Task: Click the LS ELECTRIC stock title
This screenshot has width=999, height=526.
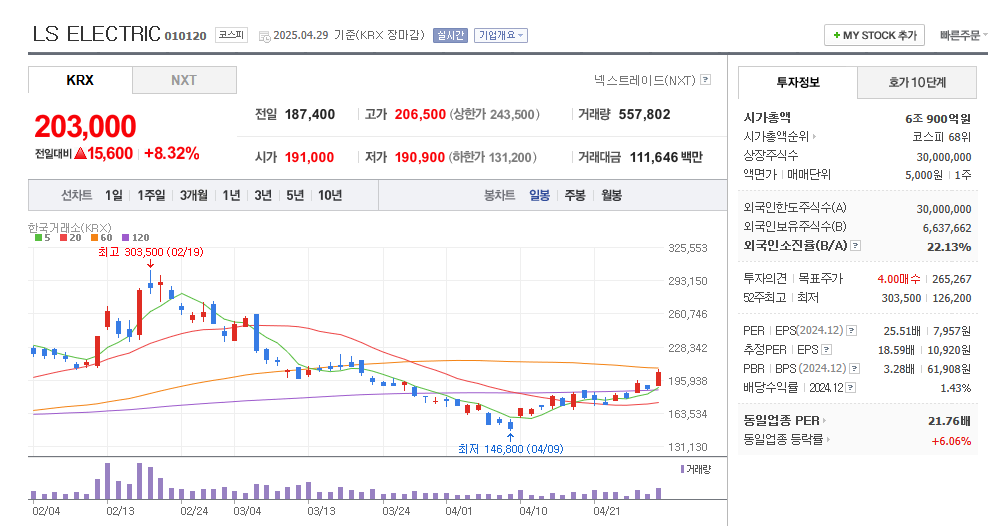Action: point(96,34)
